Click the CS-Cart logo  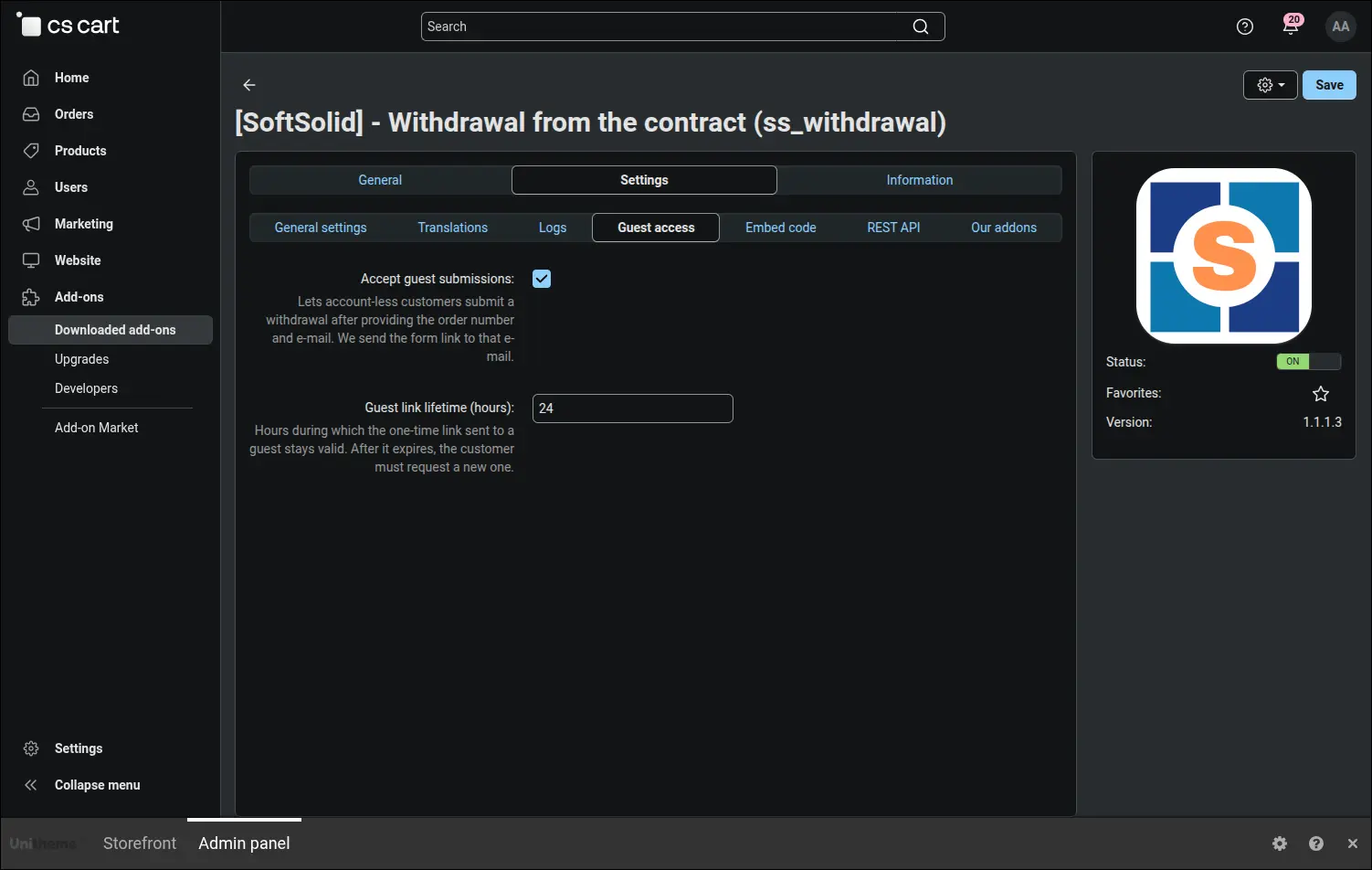[69, 26]
